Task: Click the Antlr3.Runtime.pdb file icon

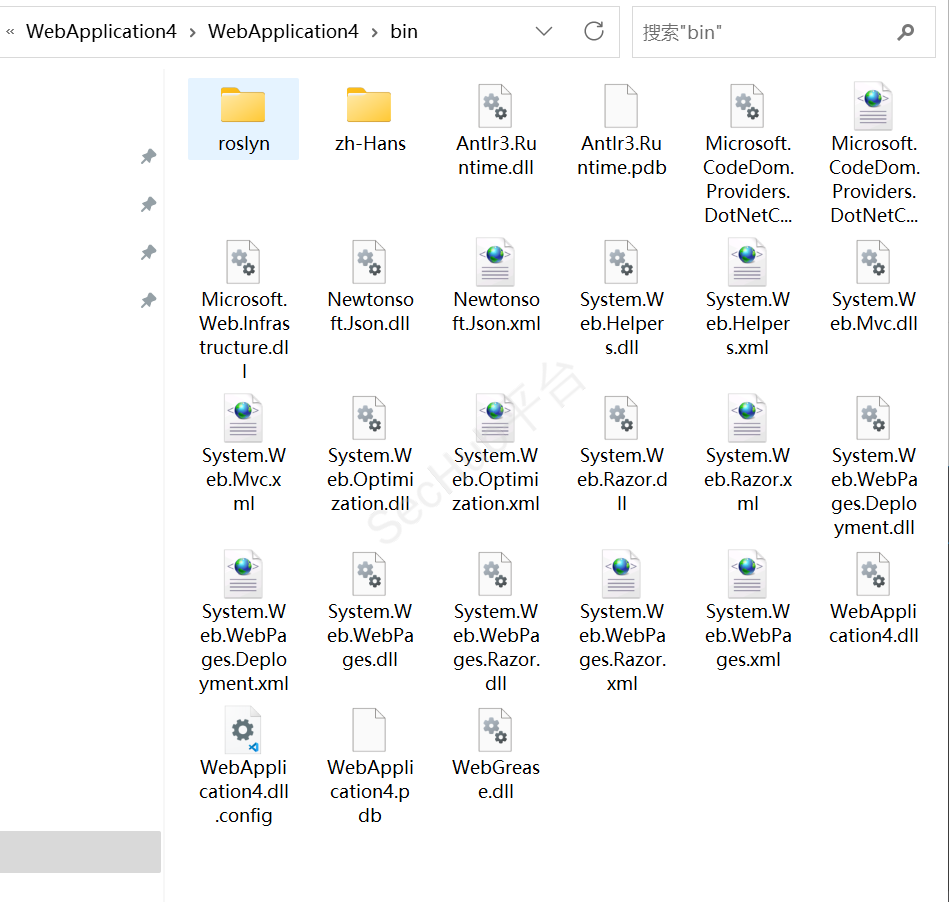Action: 621,105
